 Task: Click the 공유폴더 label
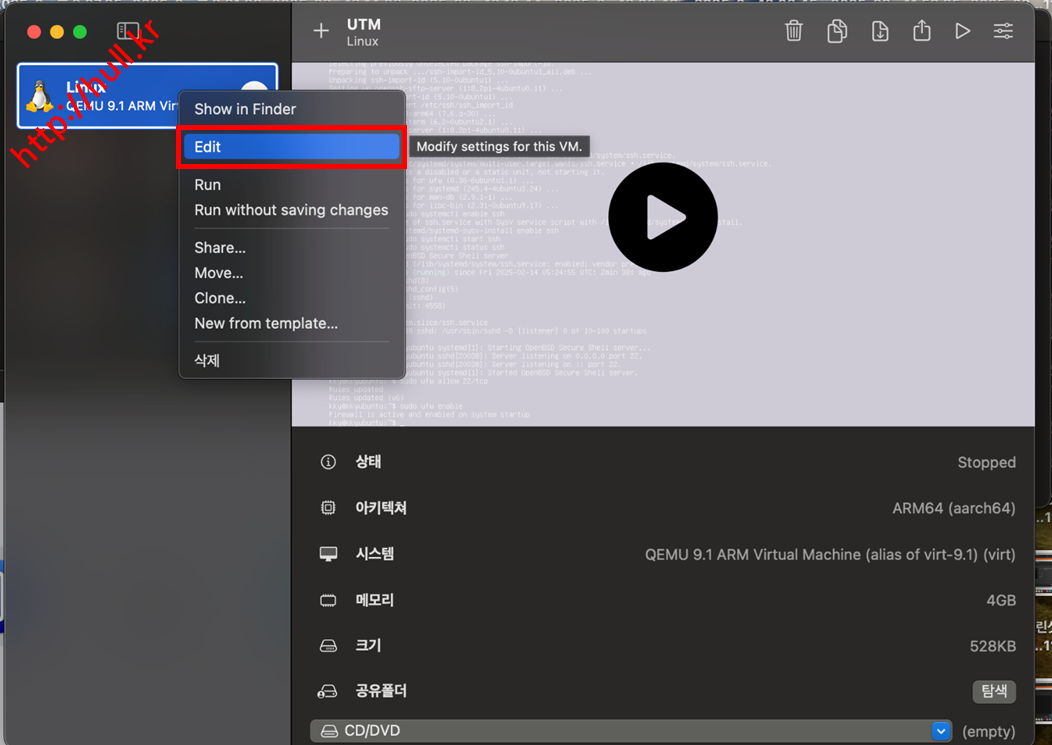(381, 691)
